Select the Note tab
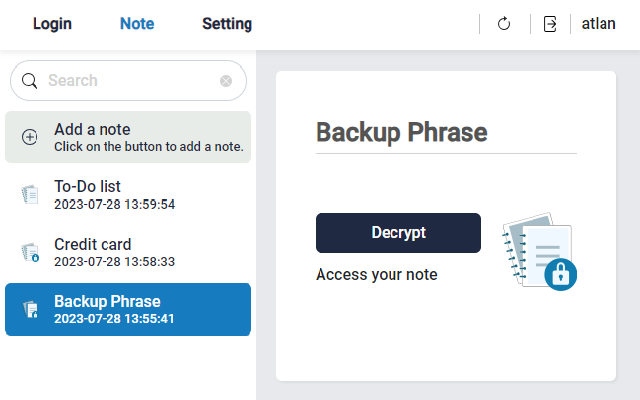640x400 pixels. (137, 24)
